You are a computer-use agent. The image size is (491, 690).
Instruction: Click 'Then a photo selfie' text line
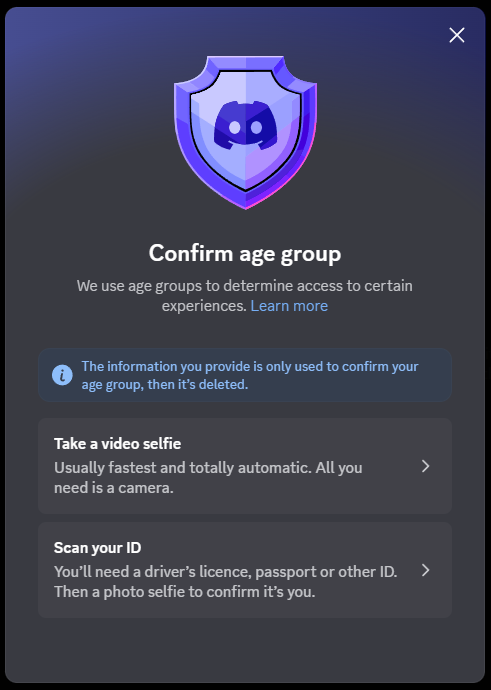coord(185,591)
